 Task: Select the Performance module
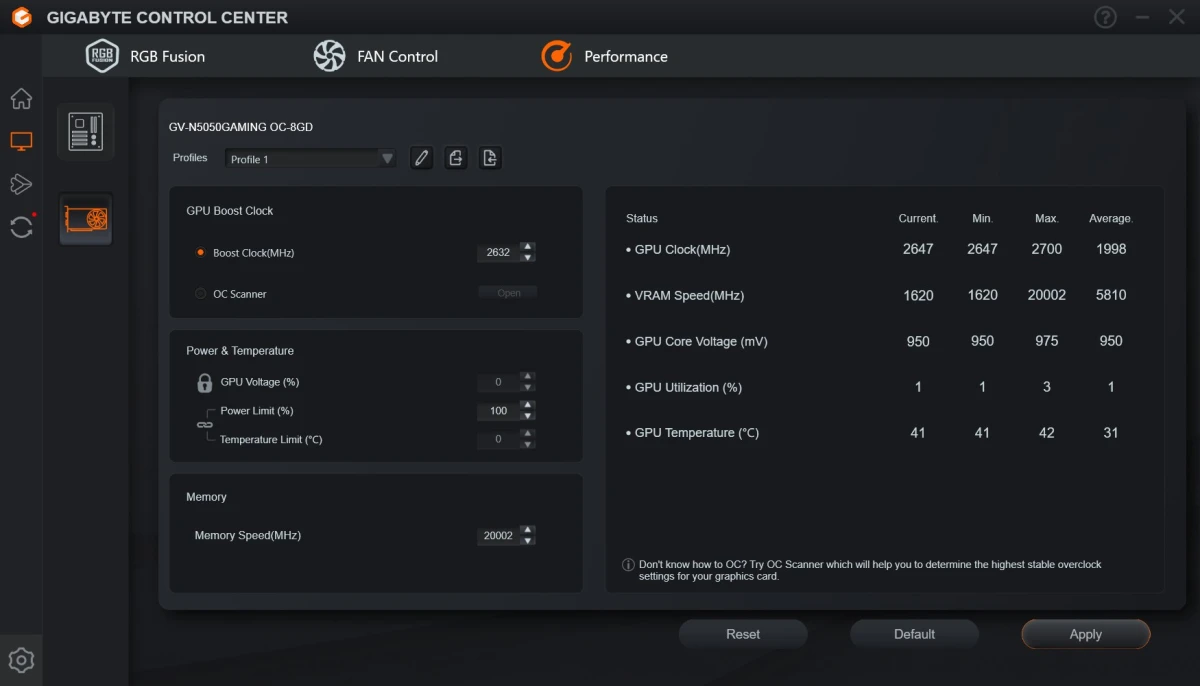[605, 56]
